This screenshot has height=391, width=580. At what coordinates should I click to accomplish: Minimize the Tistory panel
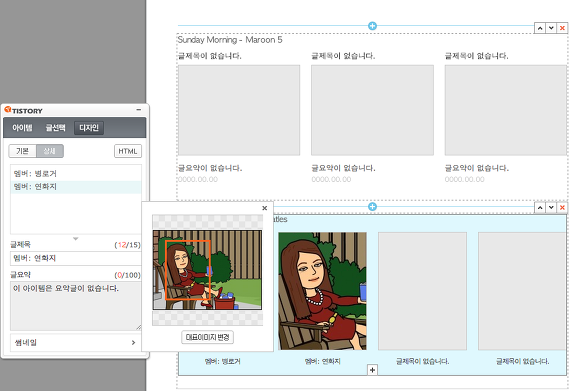pos(139,110)
